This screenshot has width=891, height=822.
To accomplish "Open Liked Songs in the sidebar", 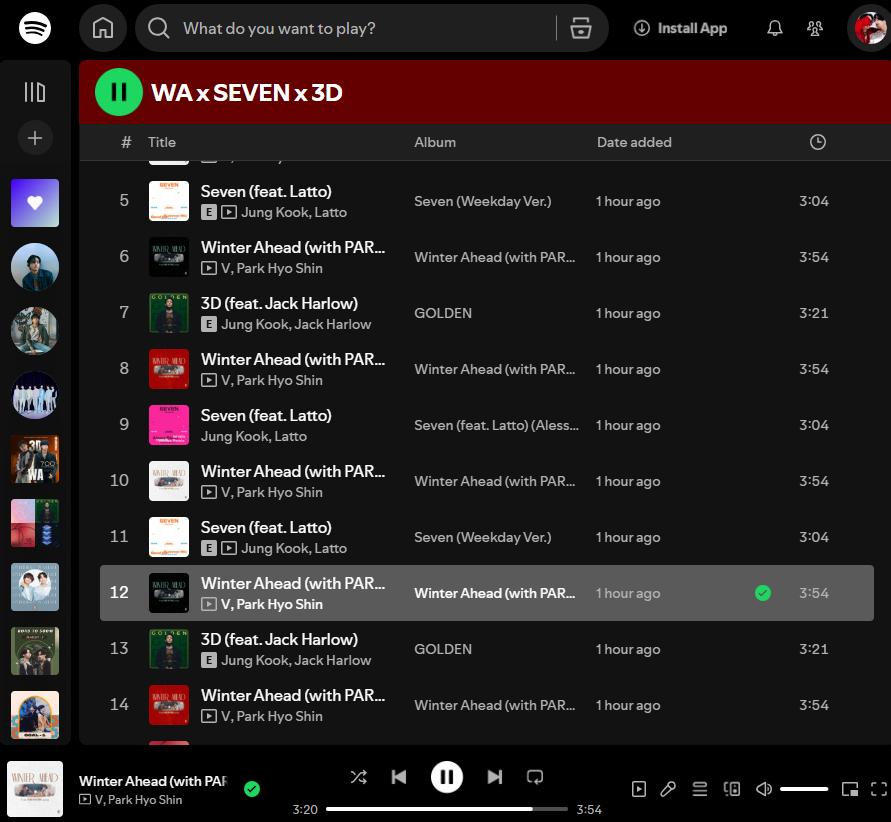I will coord(35,203).
